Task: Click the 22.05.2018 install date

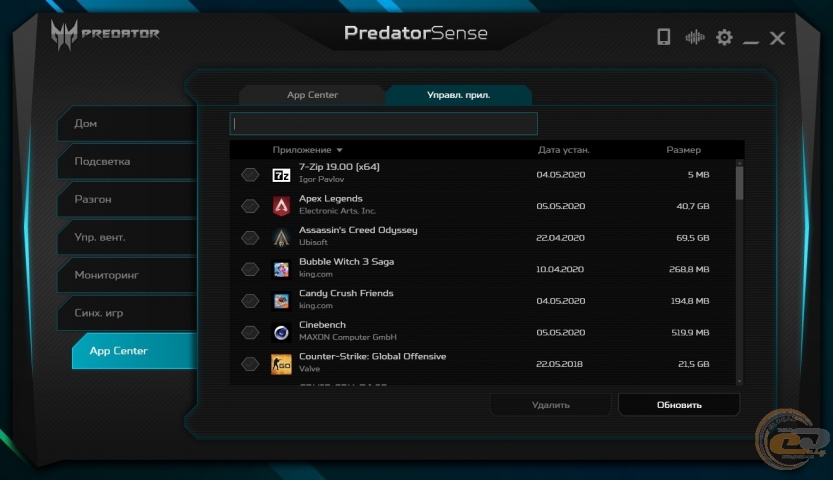Action: pyautogui.click(x=559, y=364)
